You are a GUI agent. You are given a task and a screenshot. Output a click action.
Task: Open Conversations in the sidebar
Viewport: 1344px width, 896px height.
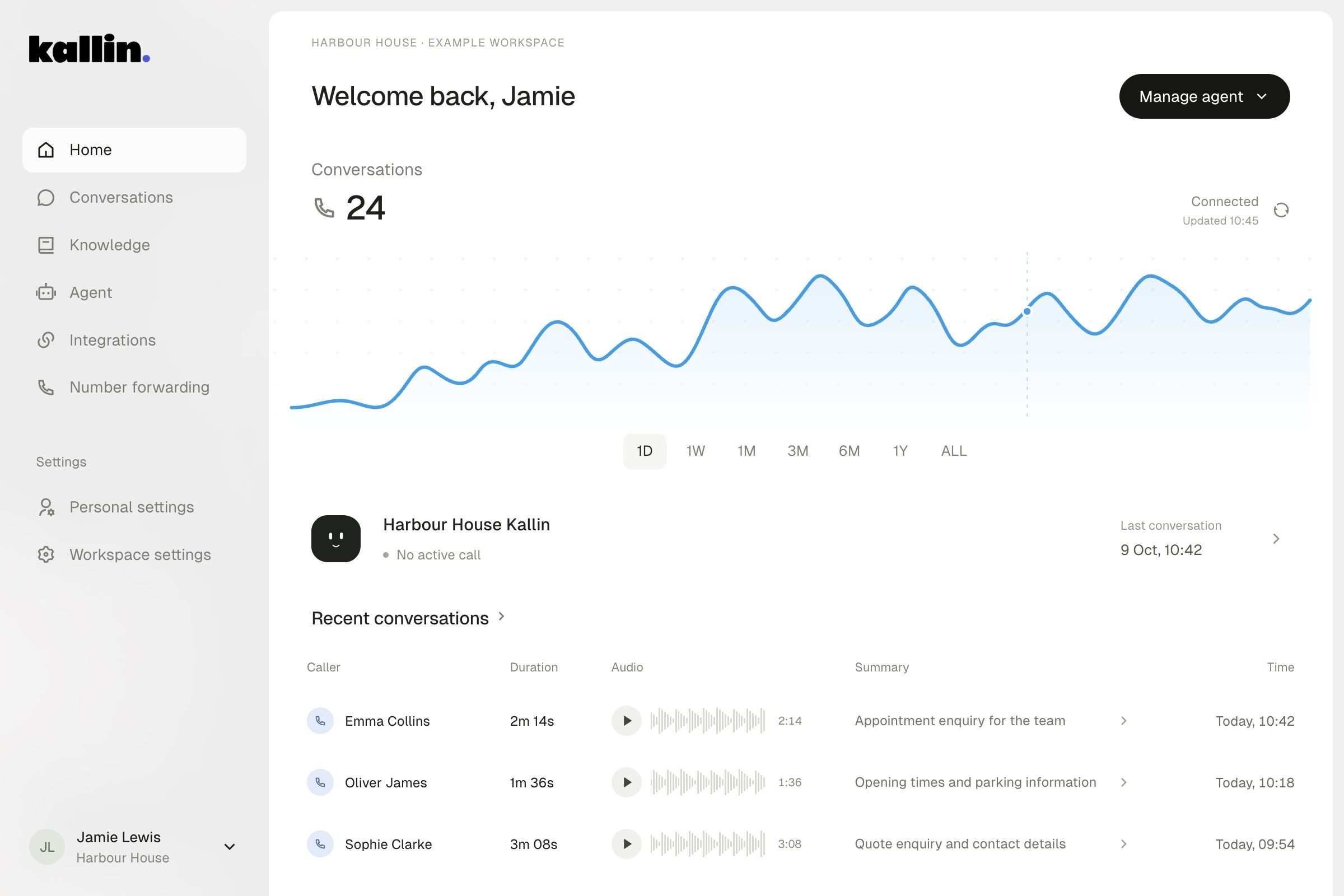[x=134, y=198]
